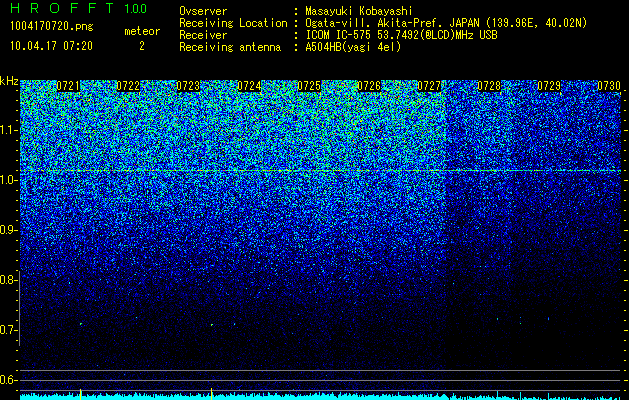Click the 0.8 kHz axis label
The height and width of the screenshot is (400, 629).
[8, 280]
